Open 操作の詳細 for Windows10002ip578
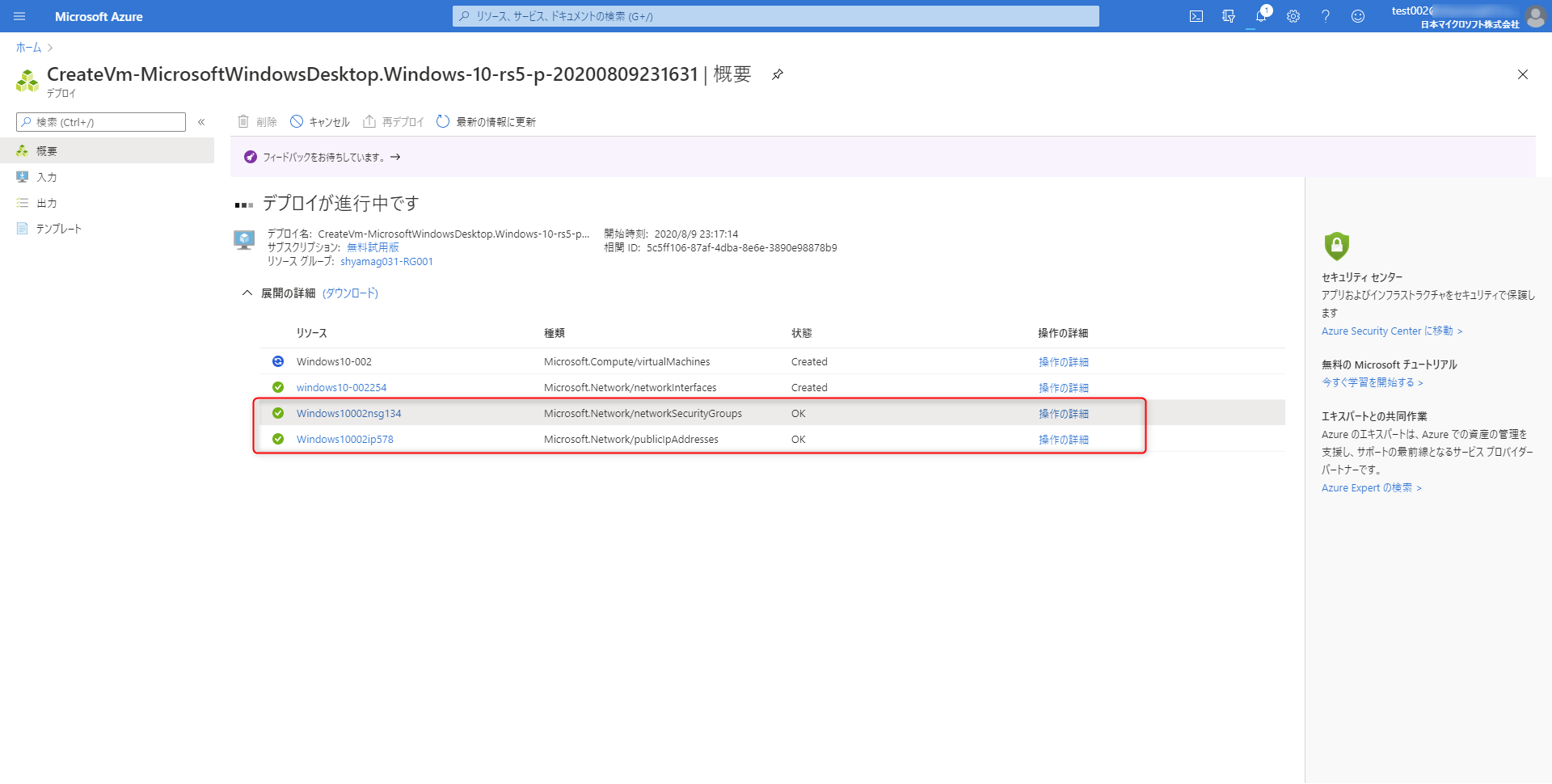Screen dimensions: 1552x784 pos(1063,440)
